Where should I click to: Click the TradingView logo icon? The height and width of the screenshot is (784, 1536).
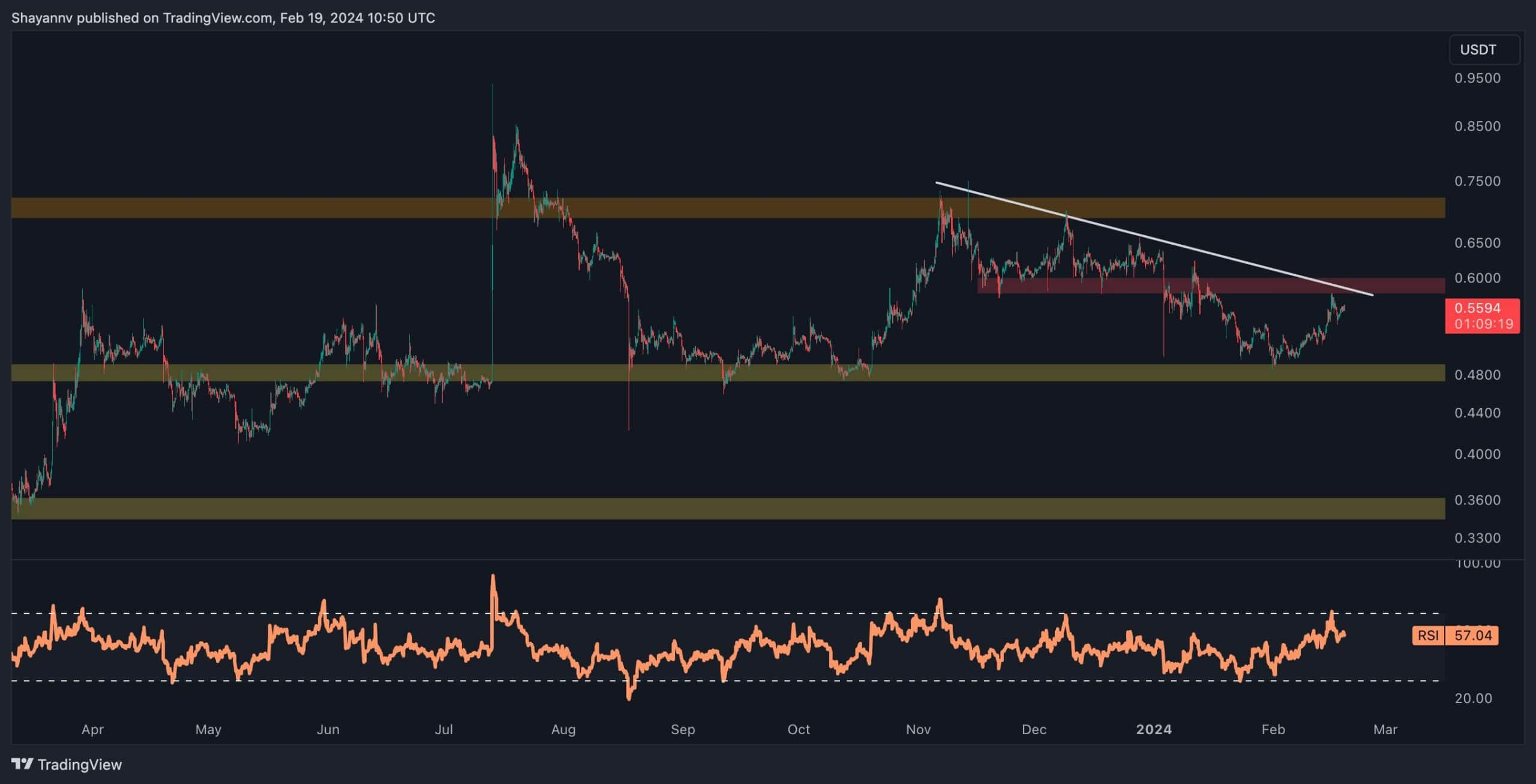tap(22, 764)
